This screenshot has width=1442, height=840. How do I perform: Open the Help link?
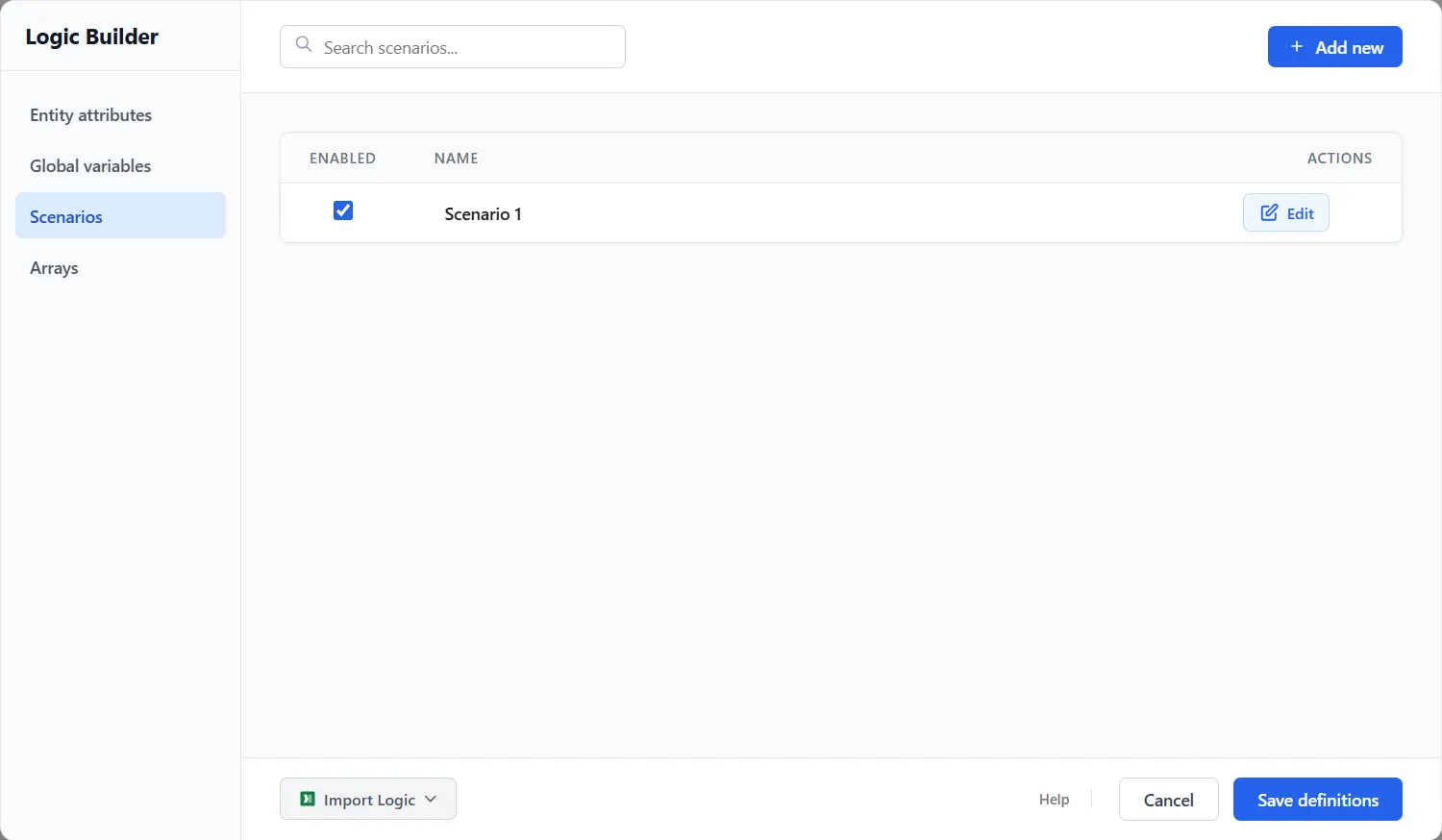coord(1054,799)
